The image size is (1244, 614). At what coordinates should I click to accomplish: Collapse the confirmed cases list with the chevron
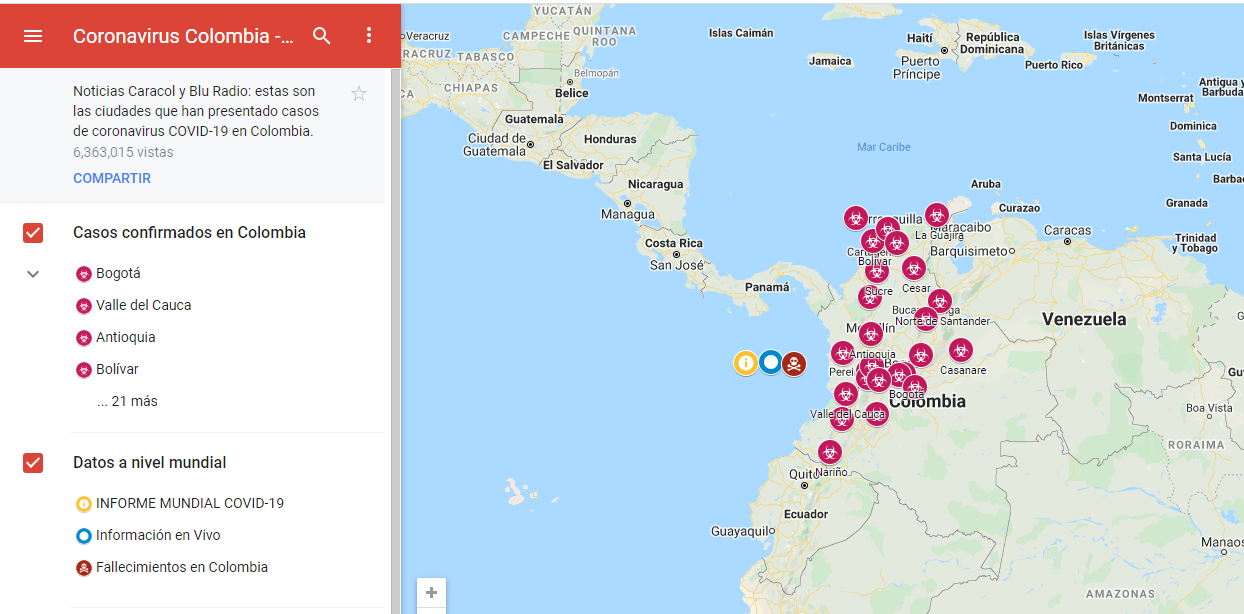(33, 273)
